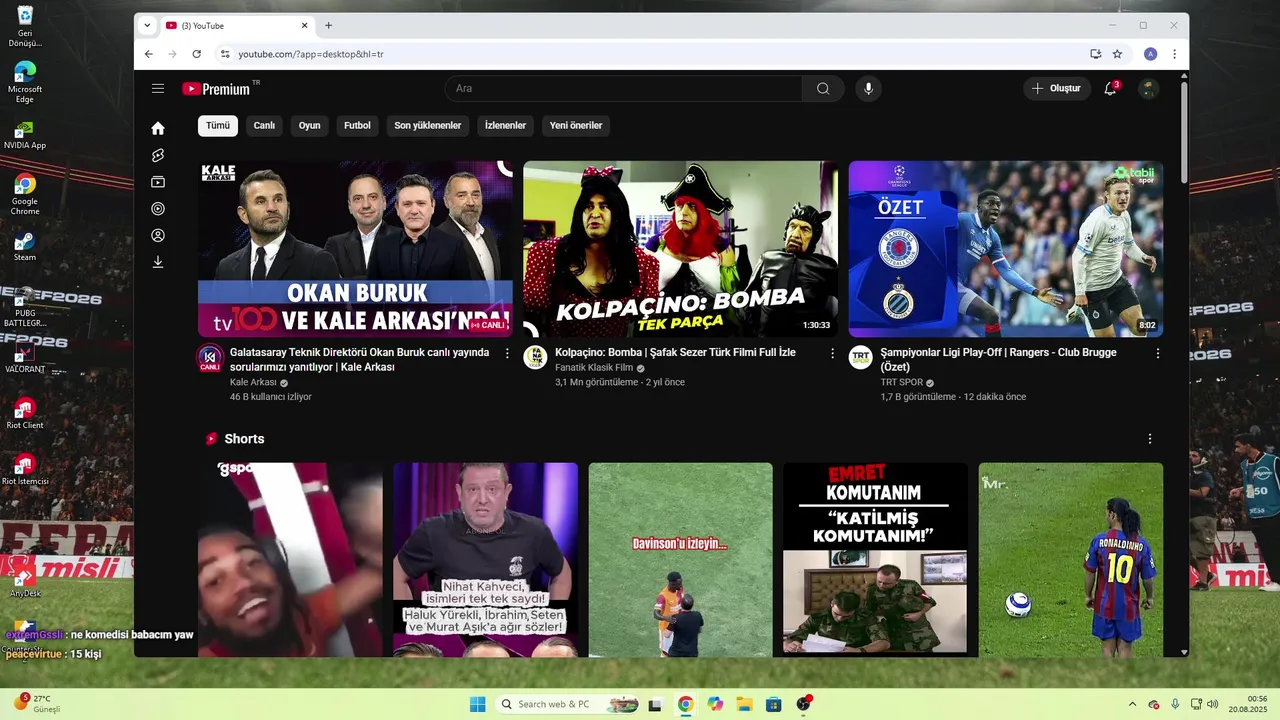
Task: Open the Davinson'u izleyin Short
Action: pos(680,559)
